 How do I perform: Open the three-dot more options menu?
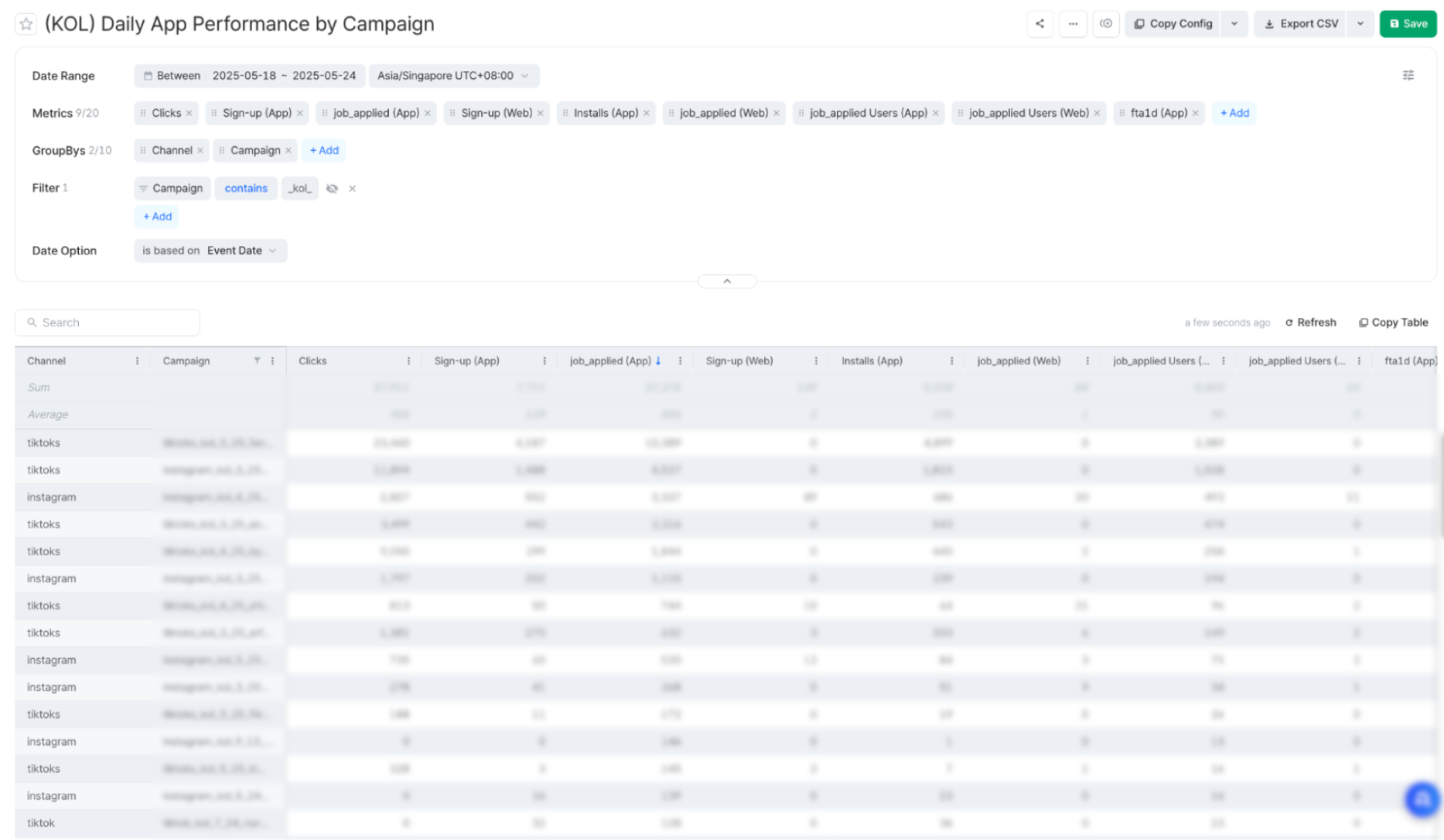tap(1073, 24)
